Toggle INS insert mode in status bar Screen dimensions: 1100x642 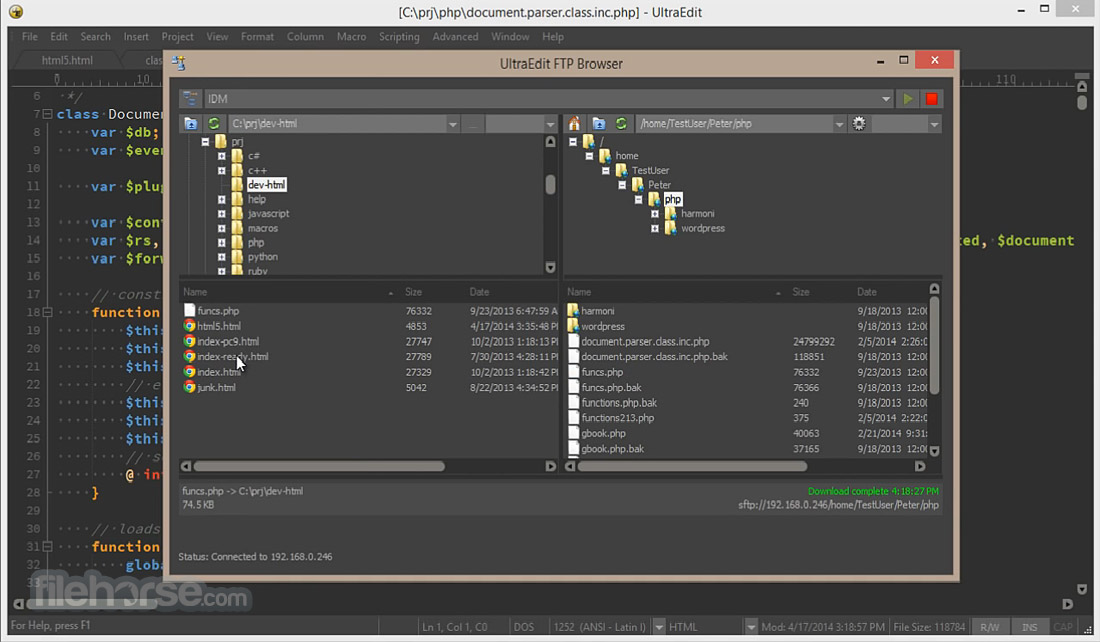coord(1029,627)
